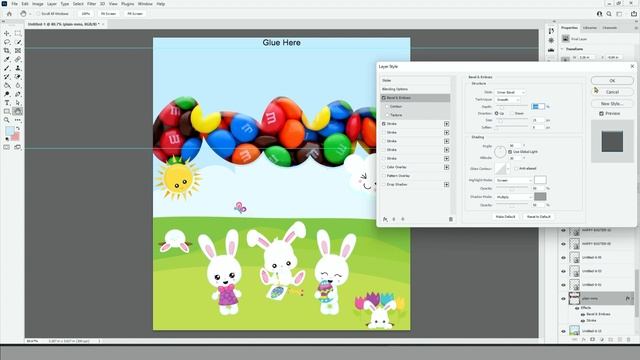This screenshot has height=360, width=640.
Task: Switch to the Libraries panel tab
Action: 590,28
